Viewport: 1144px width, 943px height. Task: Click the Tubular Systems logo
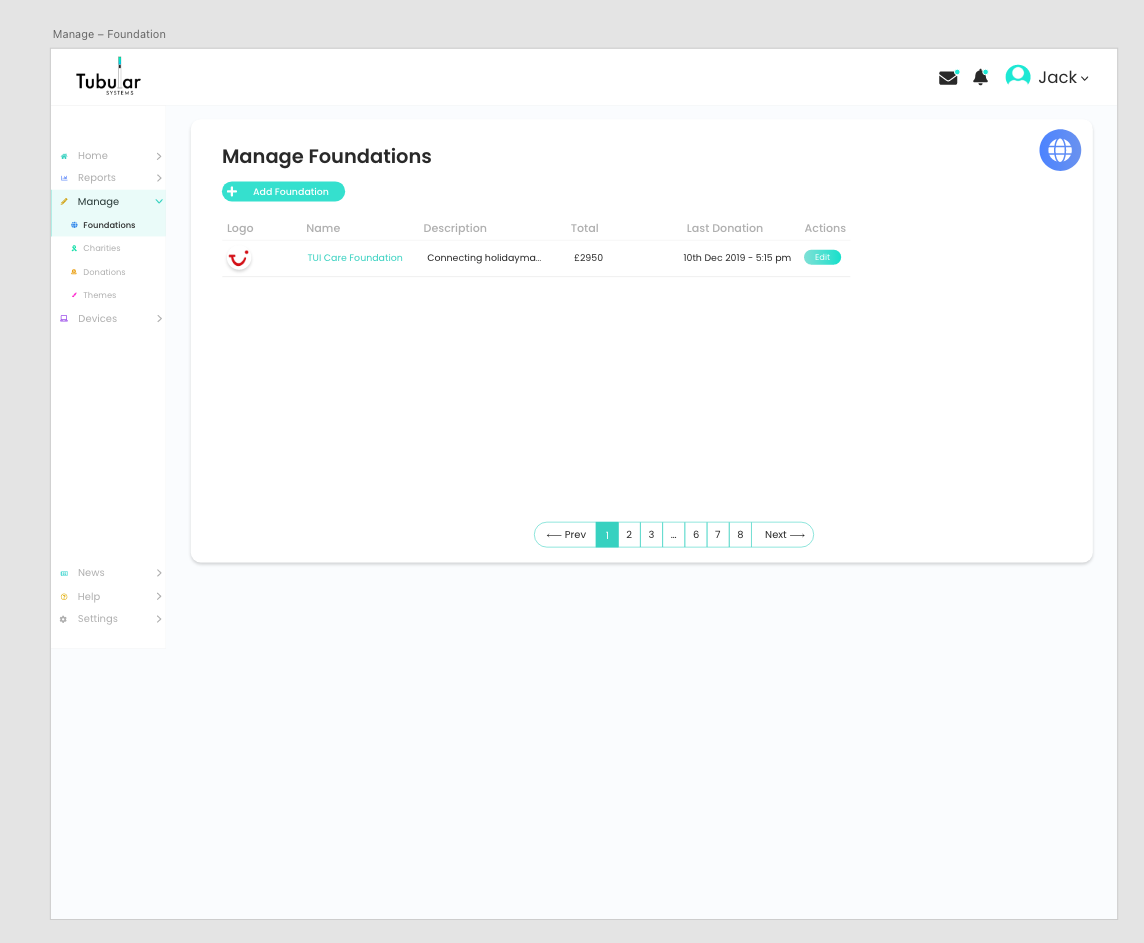[x=108, y=79]
